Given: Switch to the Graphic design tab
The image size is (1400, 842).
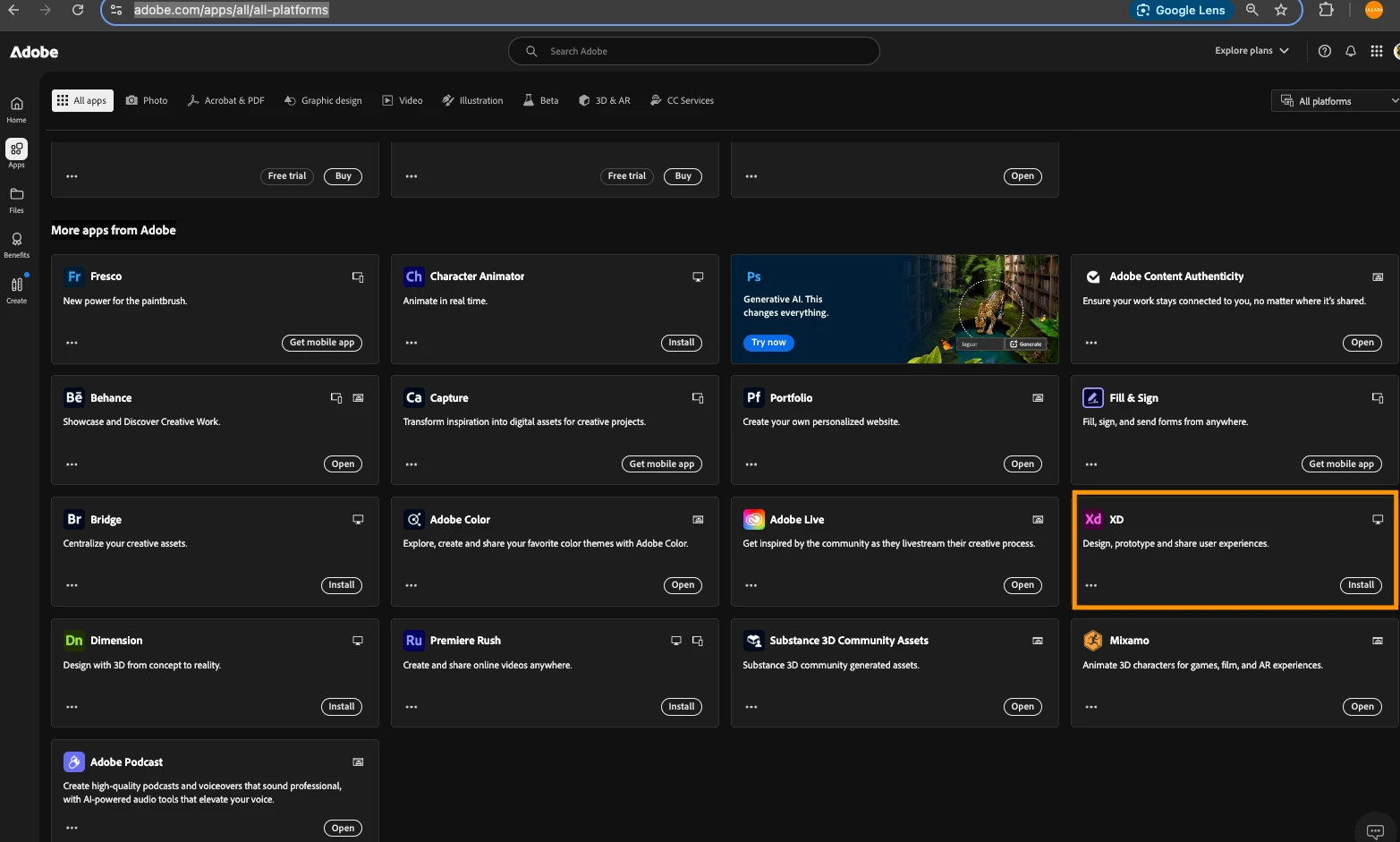Looking at the screenshot, I should (x=323, y=101).
